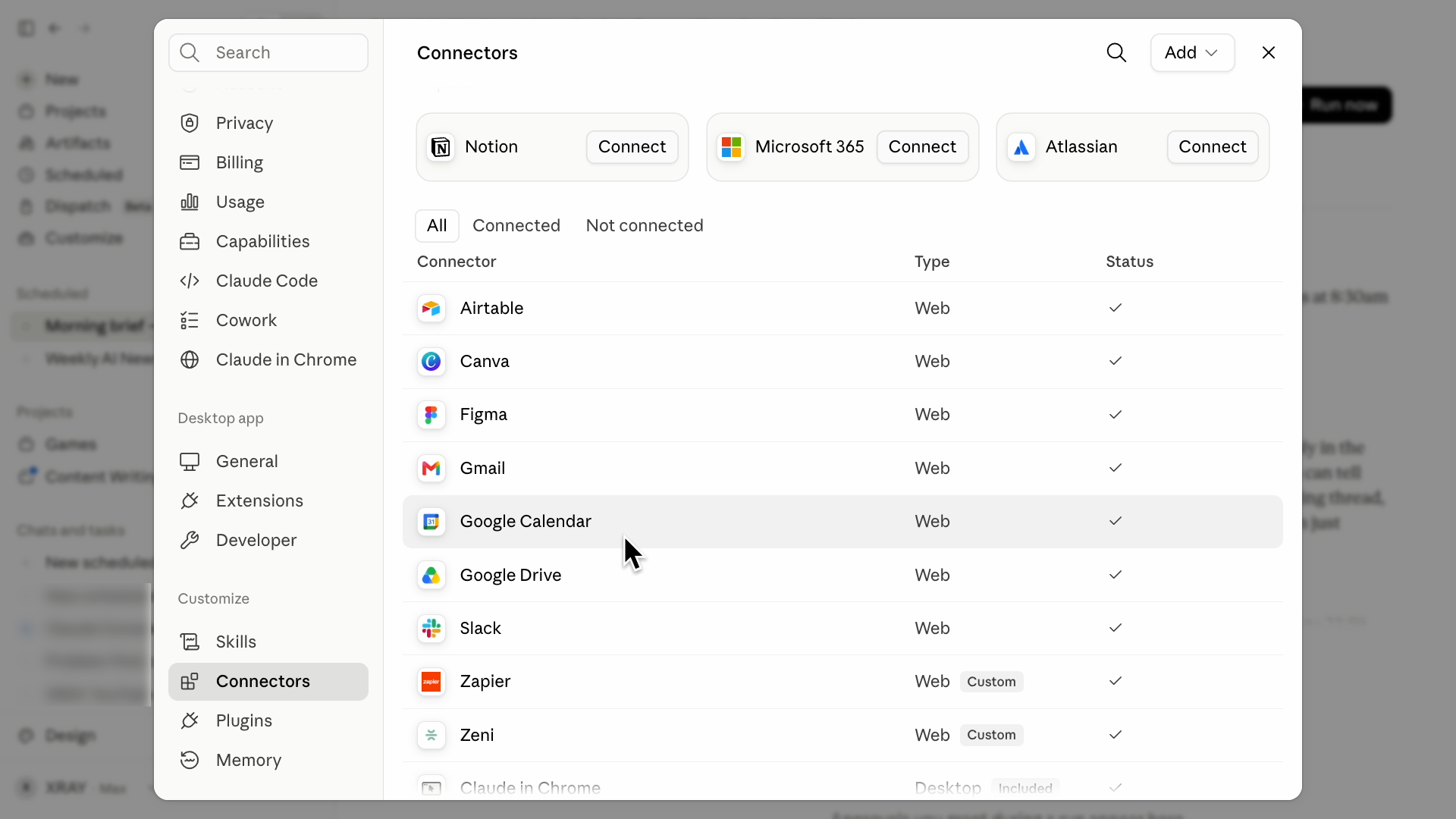Click the Claude Code brackets icon
The width and height of the screenshot is (1456, 819).
[190, 281]
